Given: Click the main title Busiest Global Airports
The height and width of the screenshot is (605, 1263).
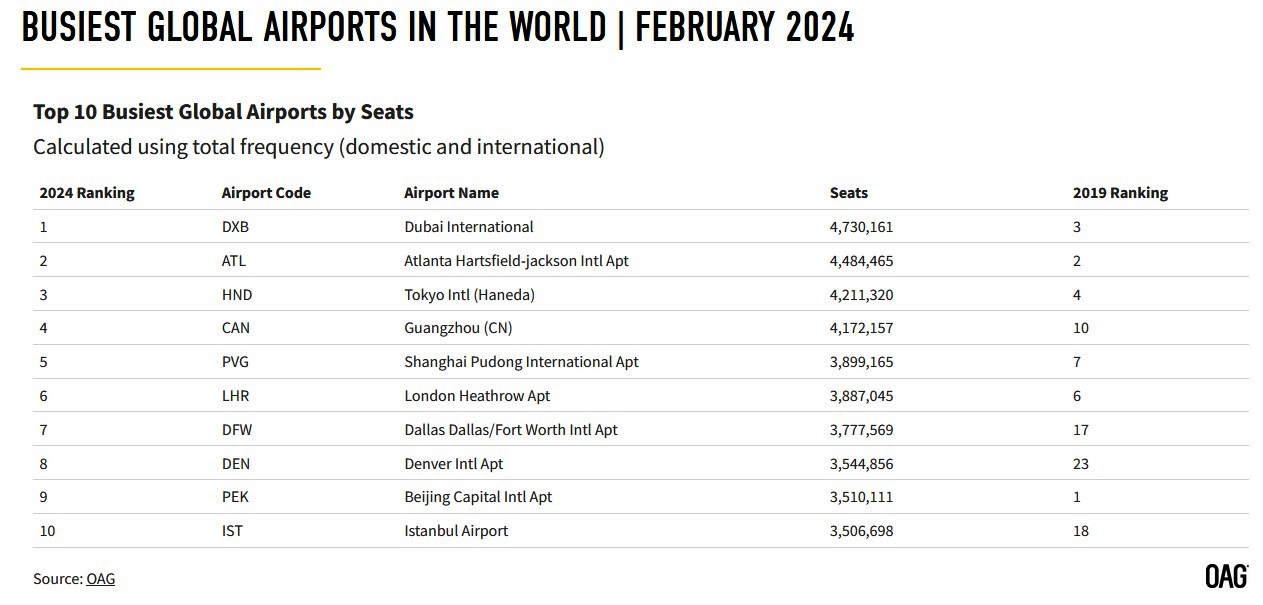Looking at the screenshot, I should (438, 27).
